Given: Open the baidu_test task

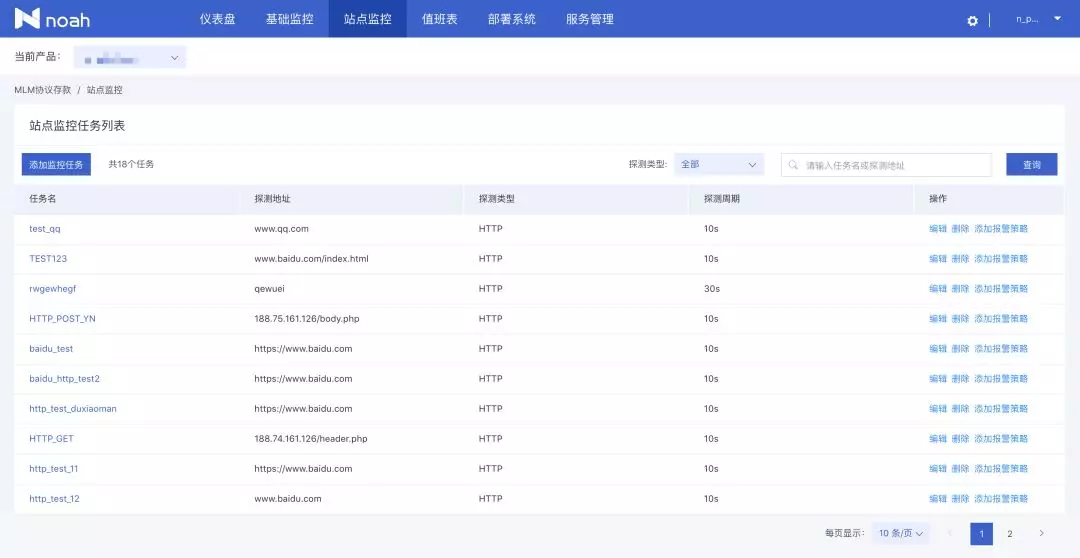Looking at the screenshot, I should [x=51, y=349].
